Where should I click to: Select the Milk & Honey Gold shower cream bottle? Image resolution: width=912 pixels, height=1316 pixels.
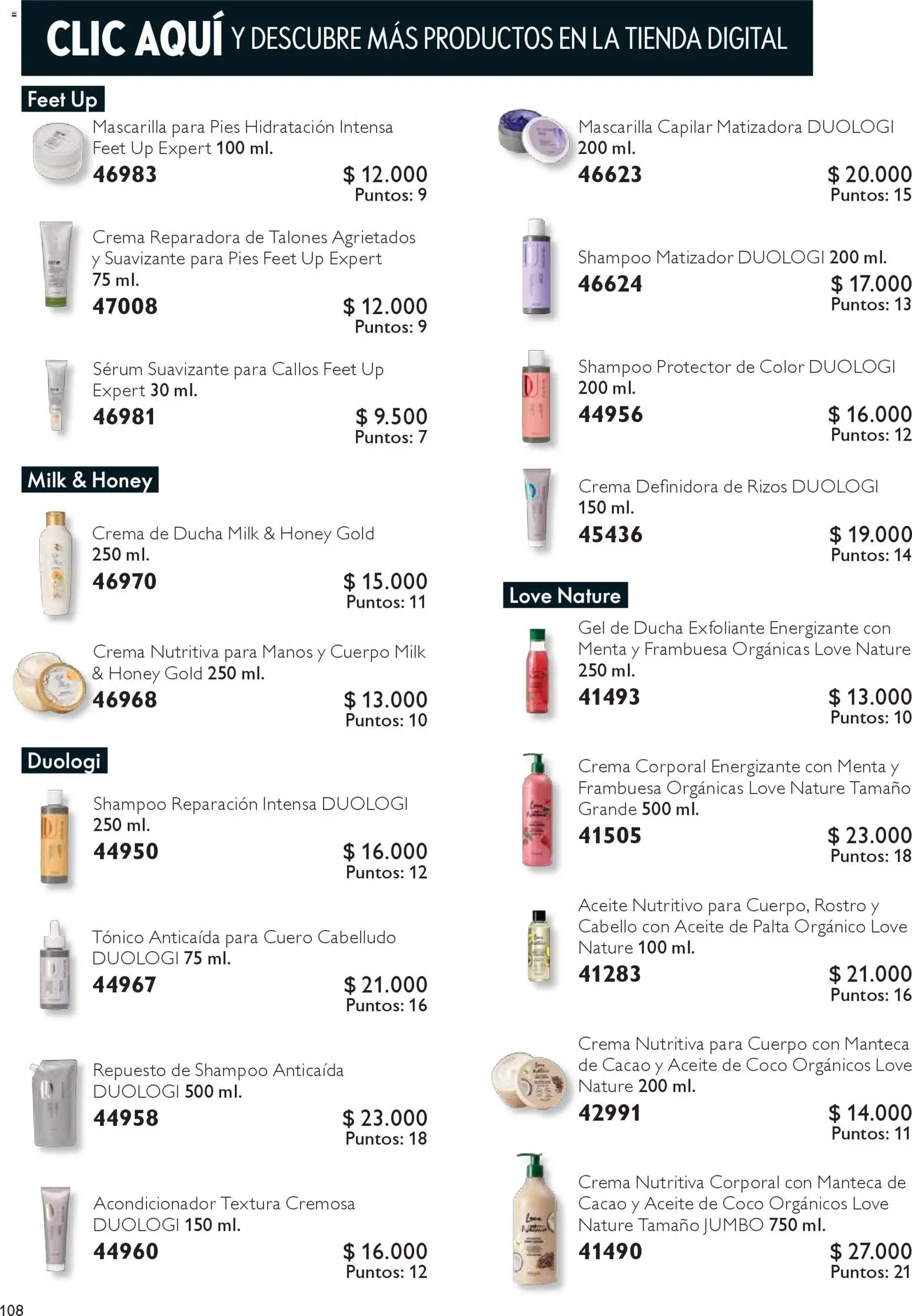point(56,564)
